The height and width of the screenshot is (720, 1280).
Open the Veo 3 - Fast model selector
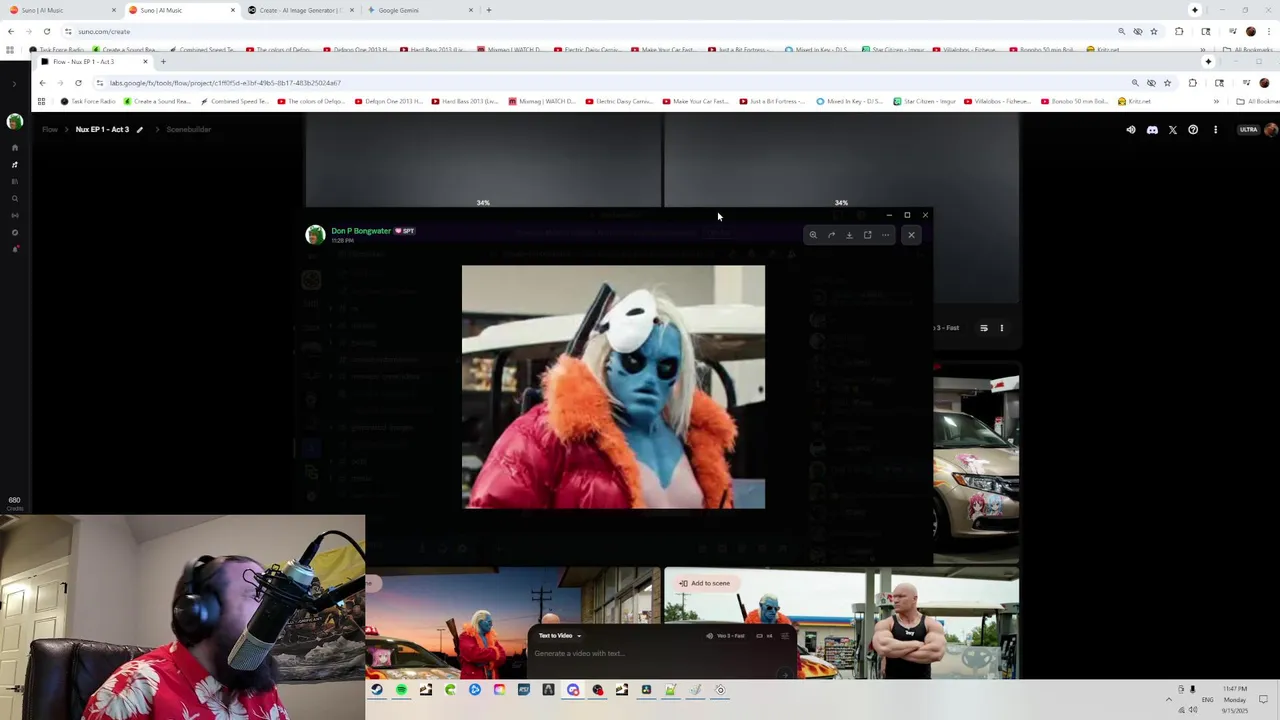pos(726,636)
